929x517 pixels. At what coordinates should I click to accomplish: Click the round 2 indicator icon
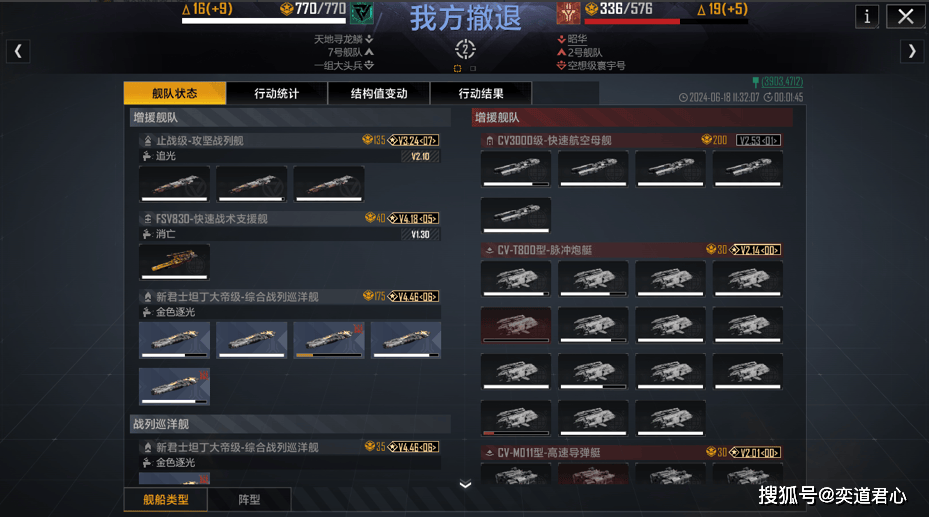pos(465,49)
